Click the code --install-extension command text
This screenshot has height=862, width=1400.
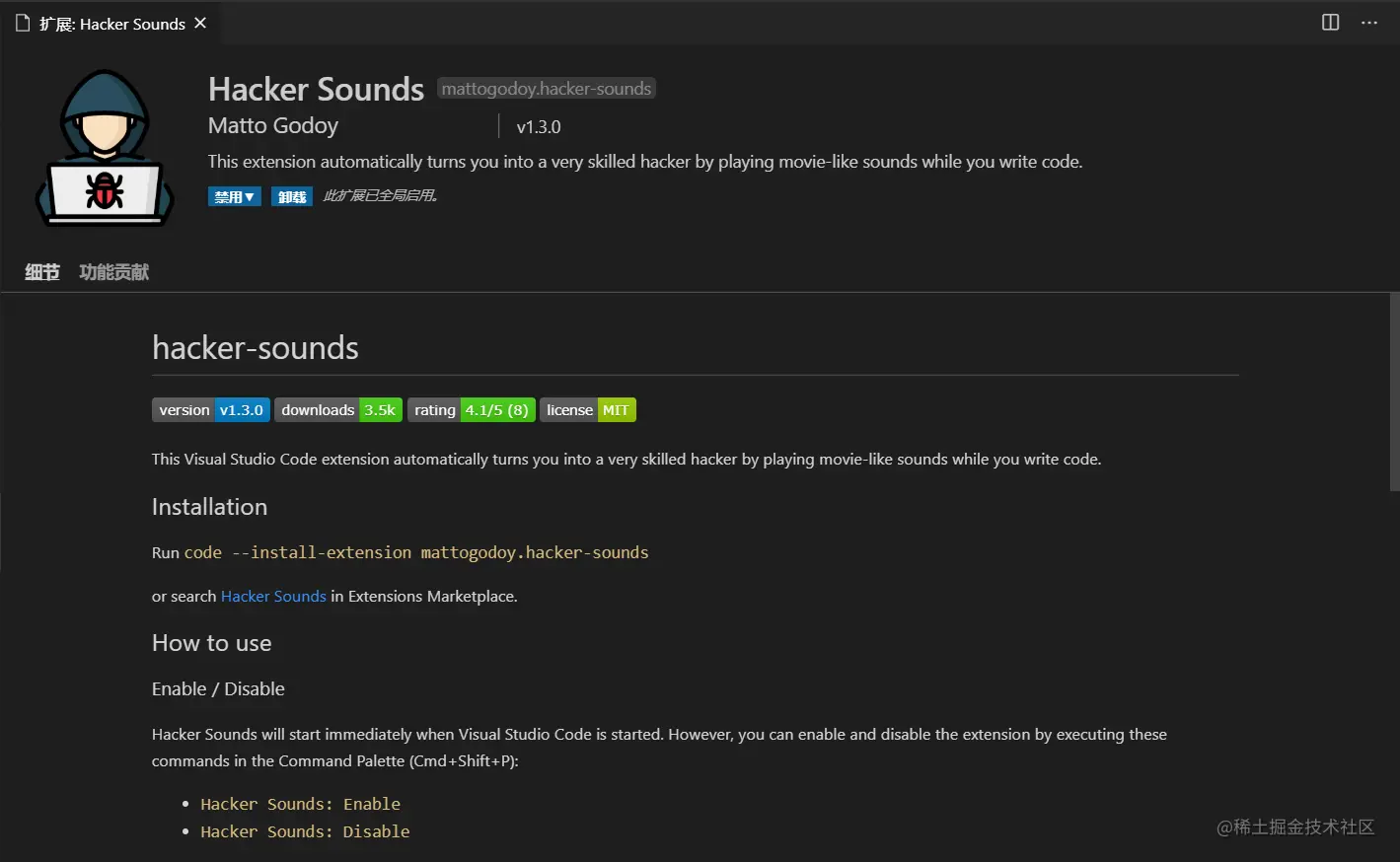416,552
